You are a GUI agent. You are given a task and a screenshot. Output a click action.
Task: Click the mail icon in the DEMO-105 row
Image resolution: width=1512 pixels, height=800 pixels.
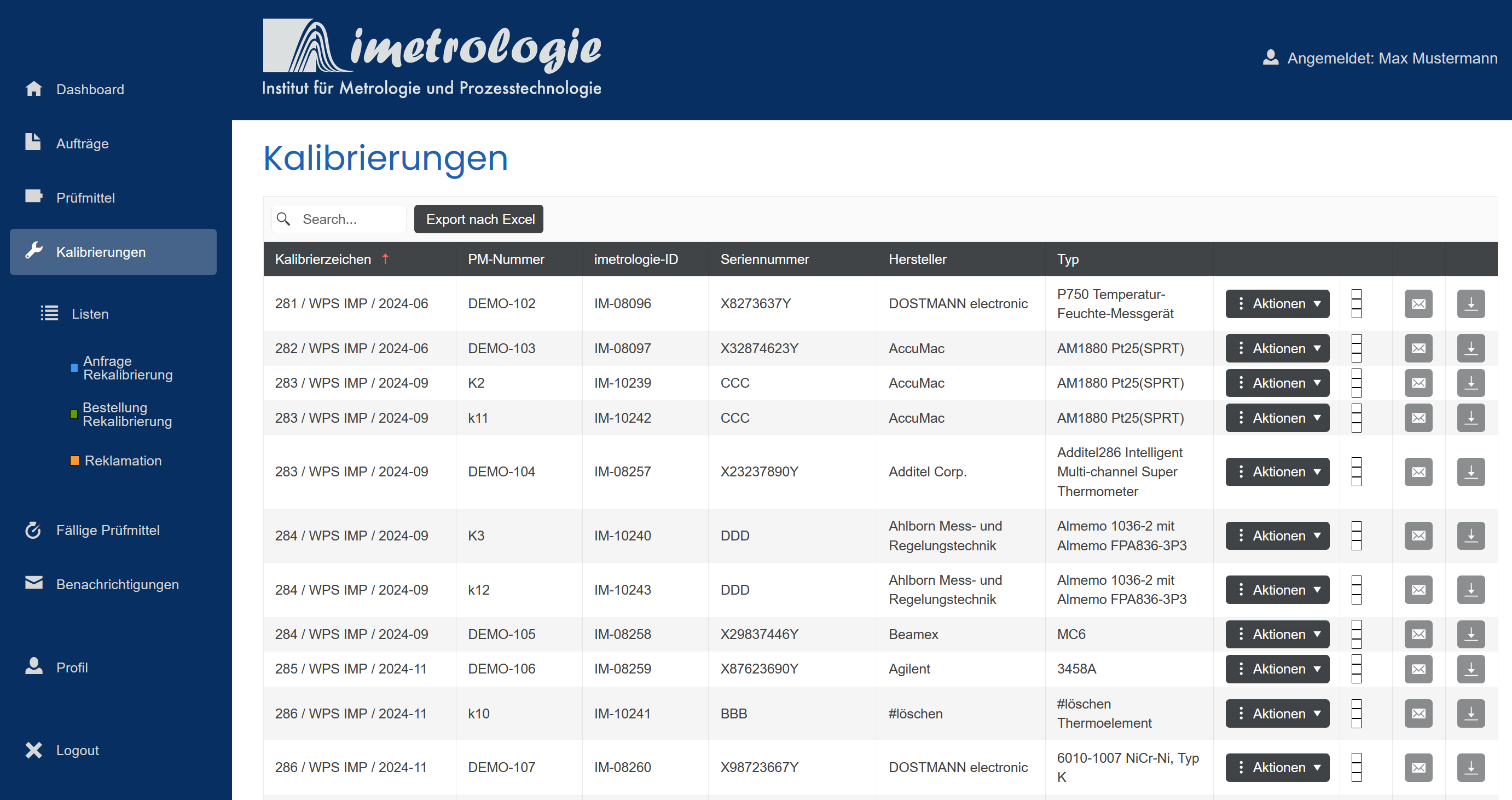point(1418,635)
